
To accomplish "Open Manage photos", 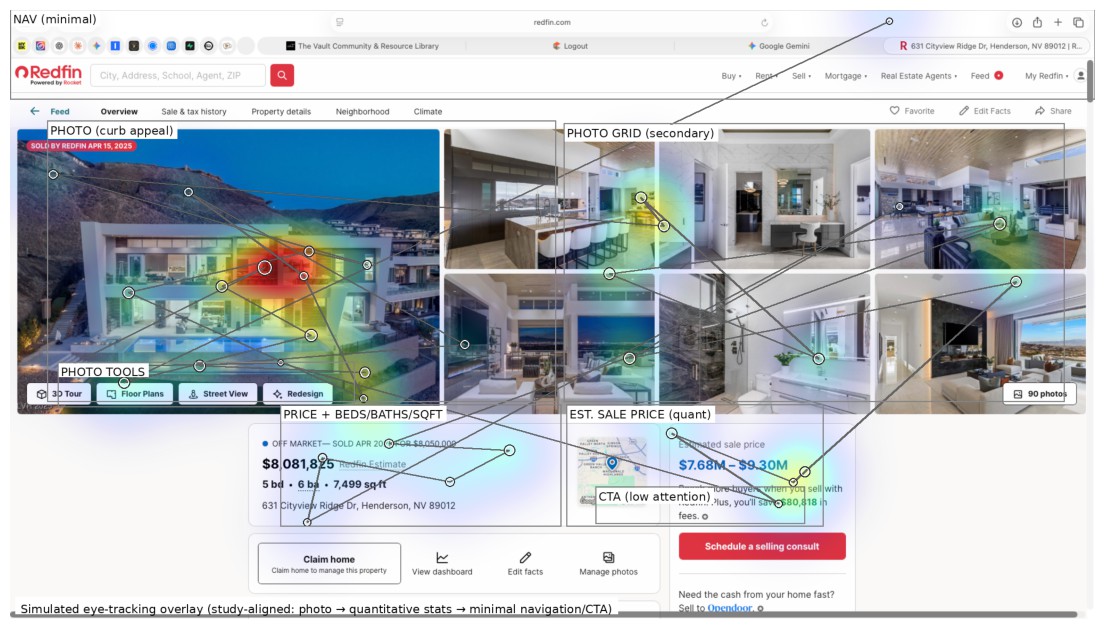I will [x=611, y=564].
